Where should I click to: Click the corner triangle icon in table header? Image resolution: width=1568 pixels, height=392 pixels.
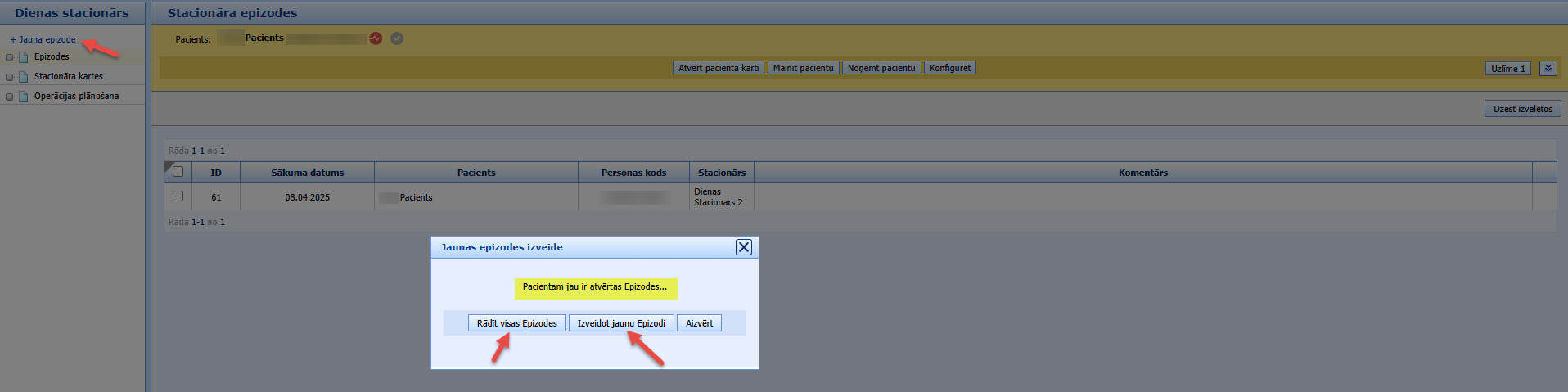coord(169,167)
